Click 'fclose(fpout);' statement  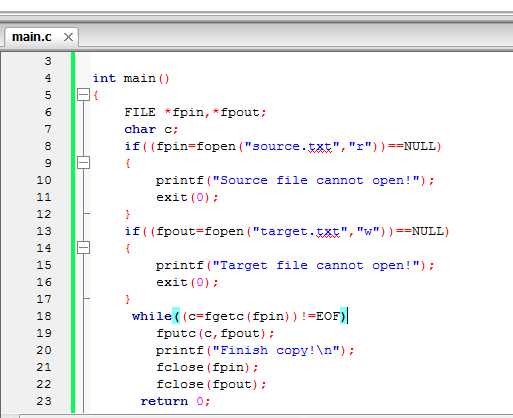coord(211,384)
